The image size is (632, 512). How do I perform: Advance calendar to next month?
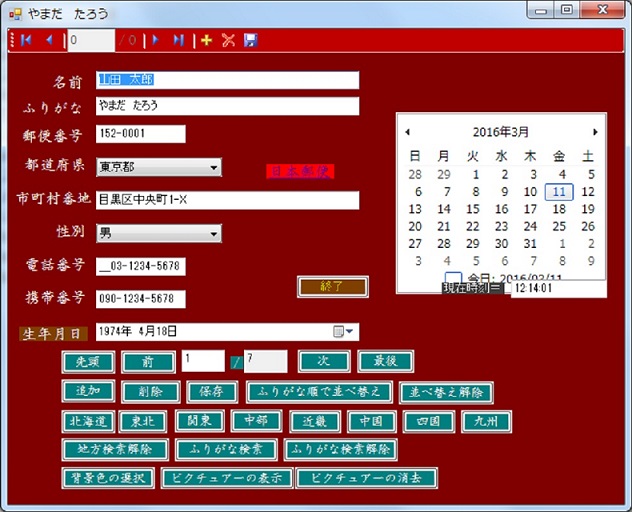[596, 132]
